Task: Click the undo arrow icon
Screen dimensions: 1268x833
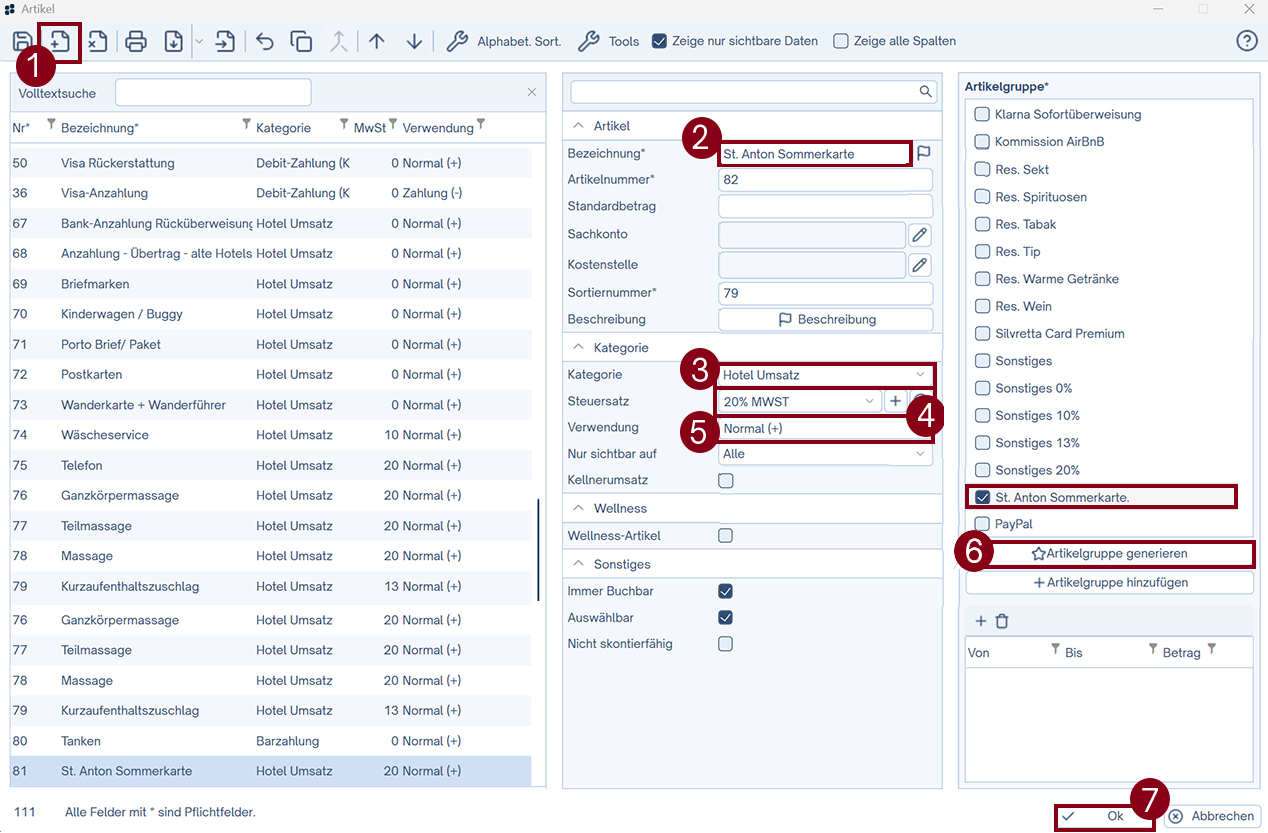Action: coord(265,41)
